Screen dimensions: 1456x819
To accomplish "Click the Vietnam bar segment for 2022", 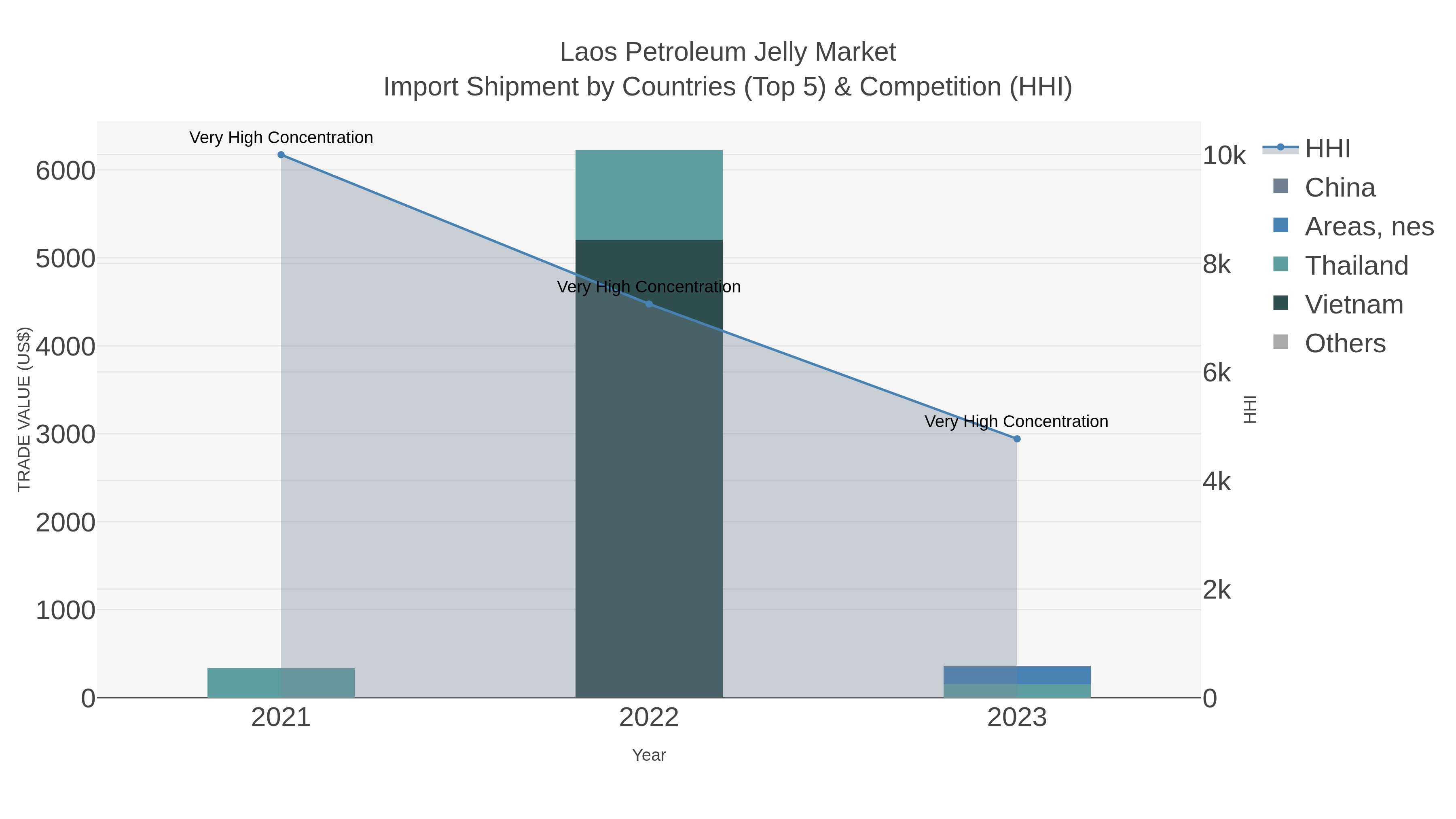I will point(649,469).
